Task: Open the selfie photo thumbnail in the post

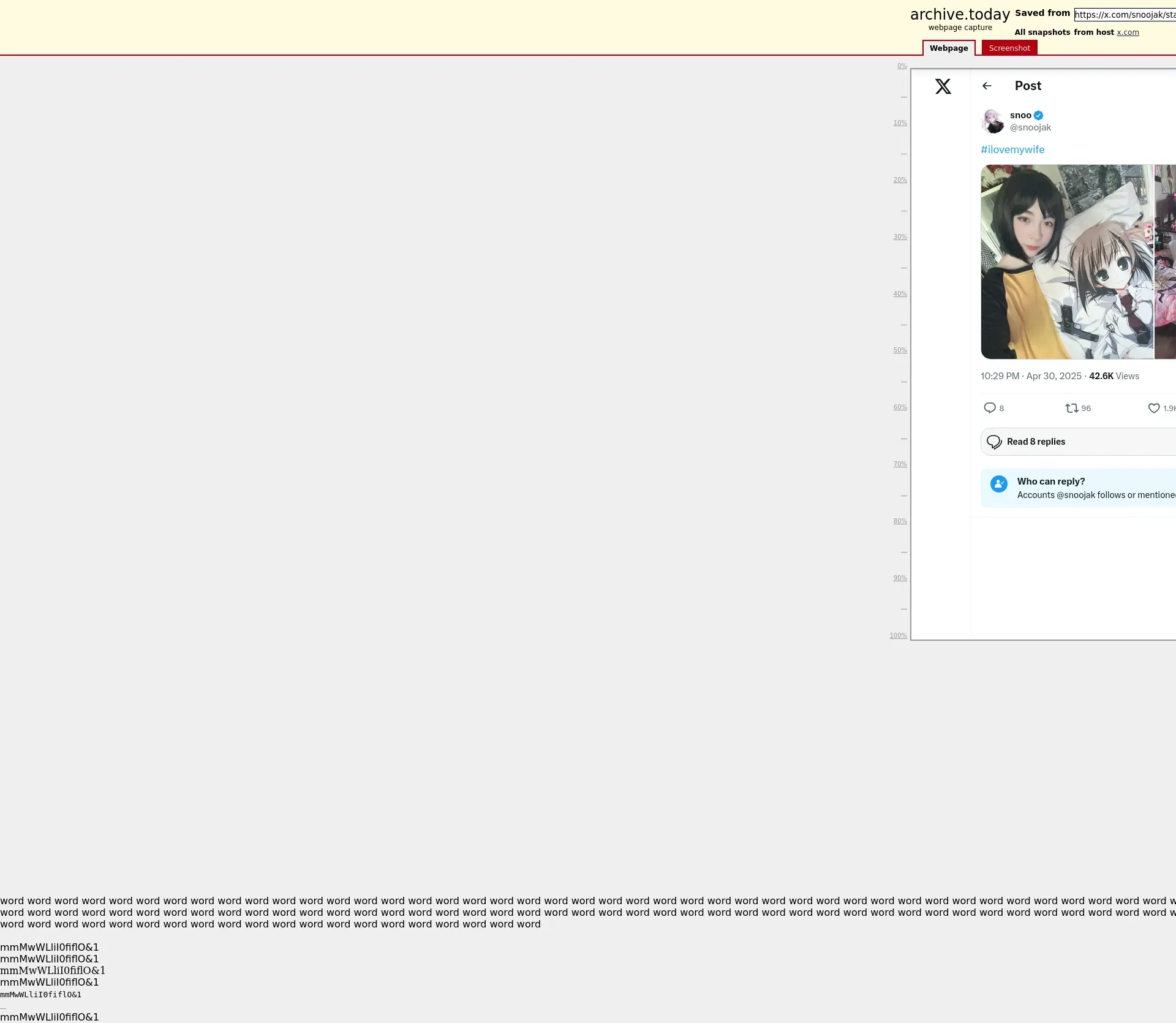Action: (x=1066, y=262)
